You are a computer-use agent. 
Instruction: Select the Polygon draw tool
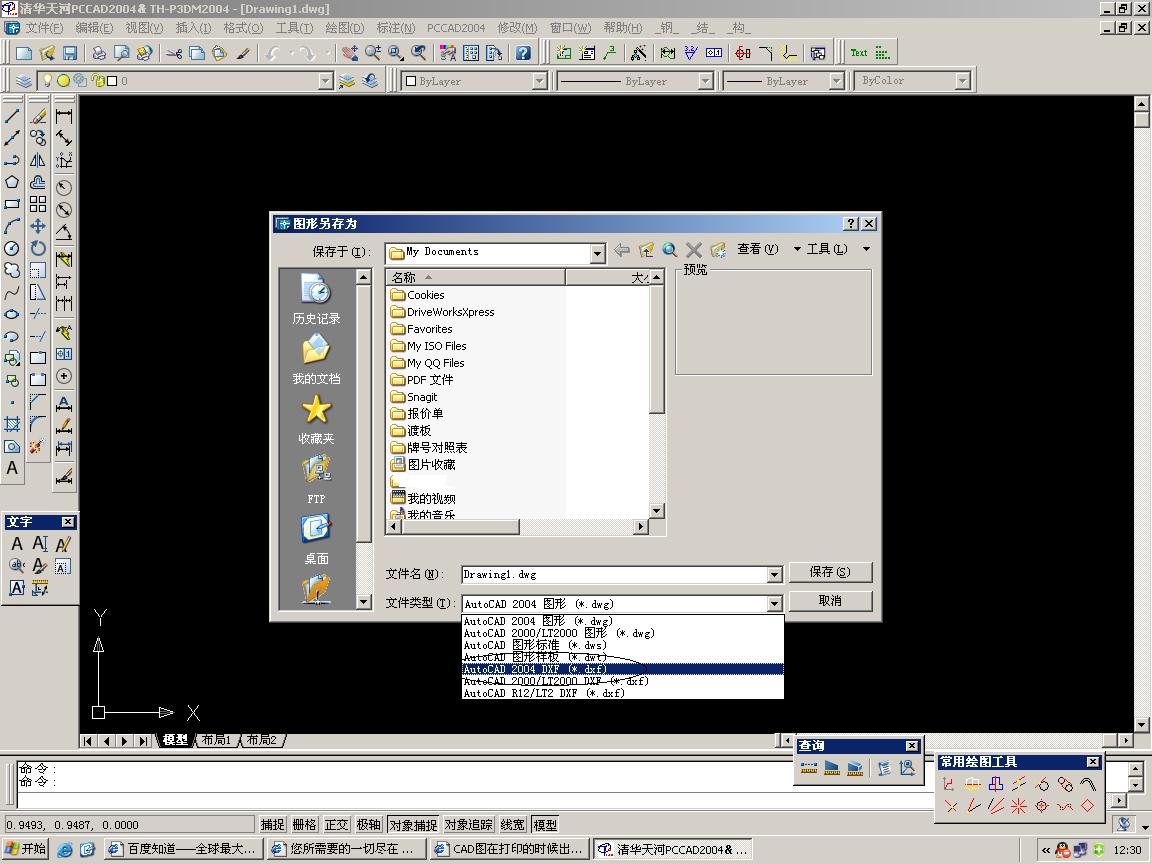click(12, 181)
